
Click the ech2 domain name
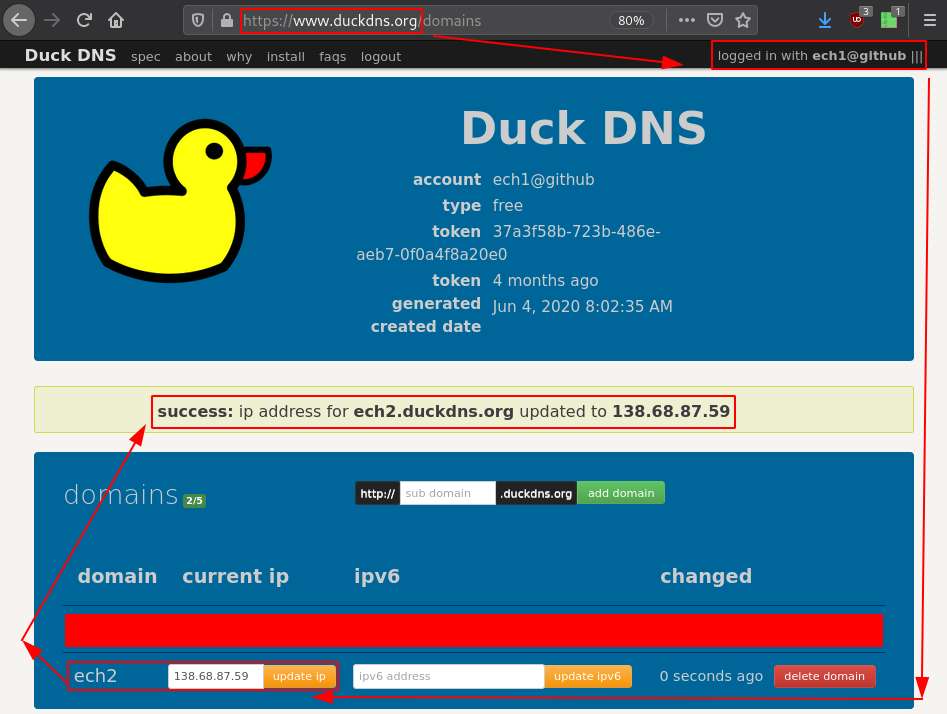(x=95, y=676)
